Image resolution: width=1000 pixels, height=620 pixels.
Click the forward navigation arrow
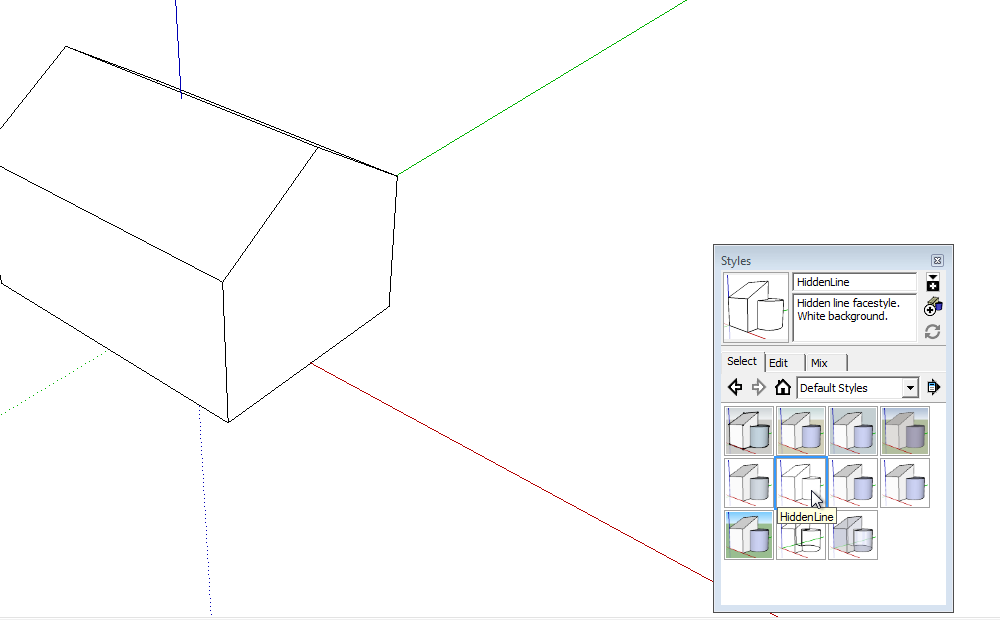tap(759, 388)
